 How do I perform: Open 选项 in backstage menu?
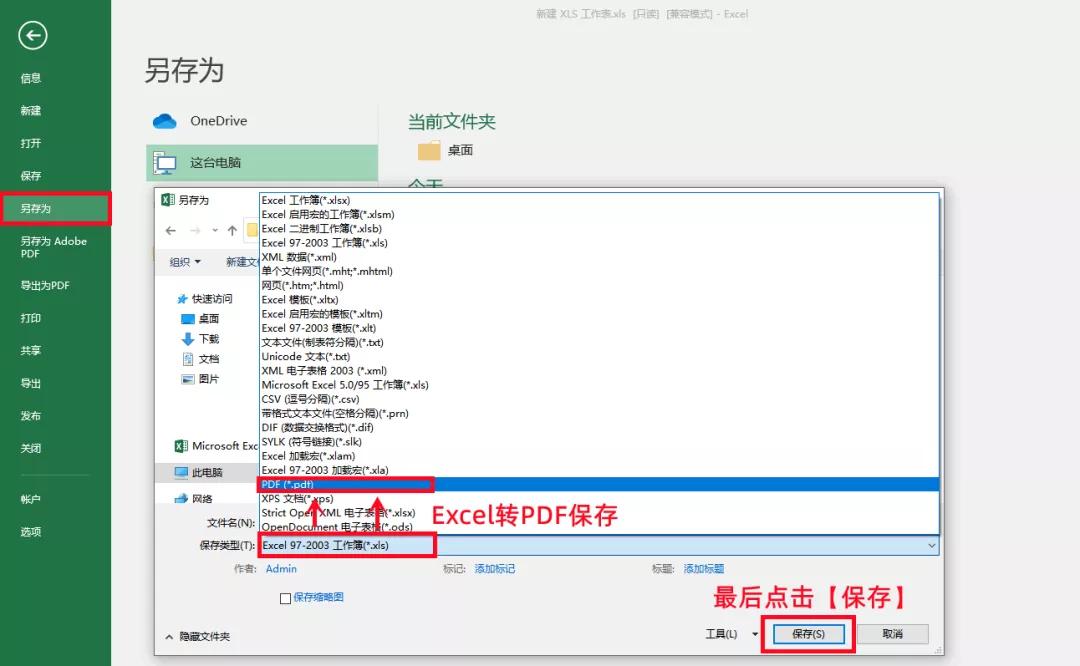point(30,532)
